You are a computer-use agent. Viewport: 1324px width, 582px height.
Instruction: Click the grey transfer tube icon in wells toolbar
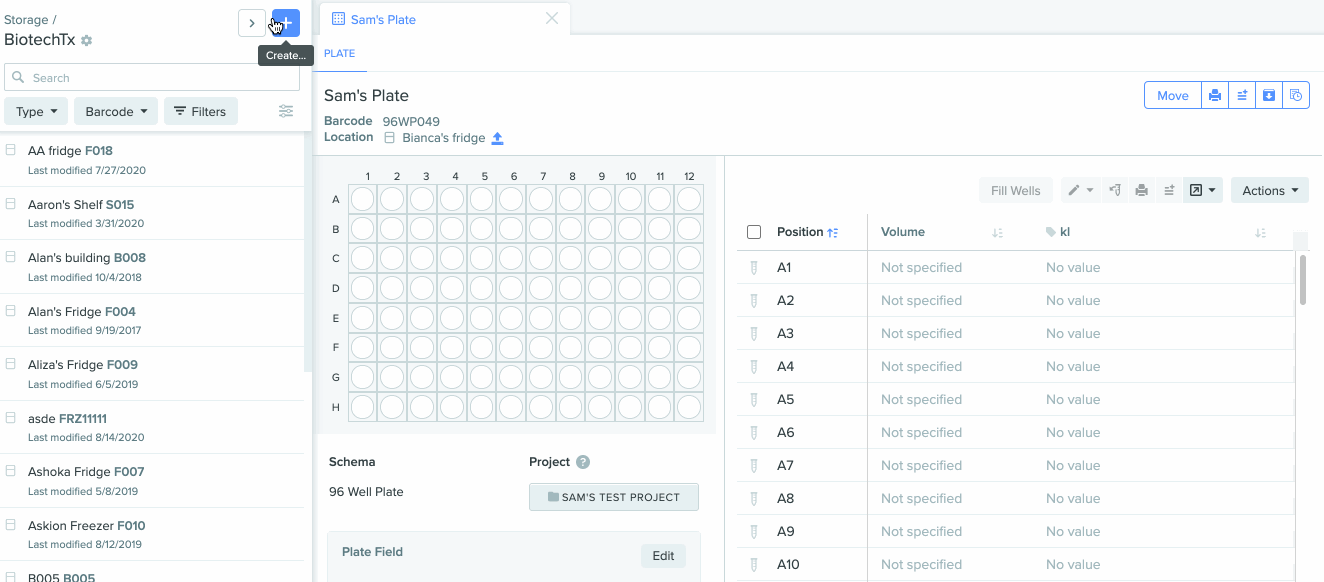click(x=1115, y=190)
